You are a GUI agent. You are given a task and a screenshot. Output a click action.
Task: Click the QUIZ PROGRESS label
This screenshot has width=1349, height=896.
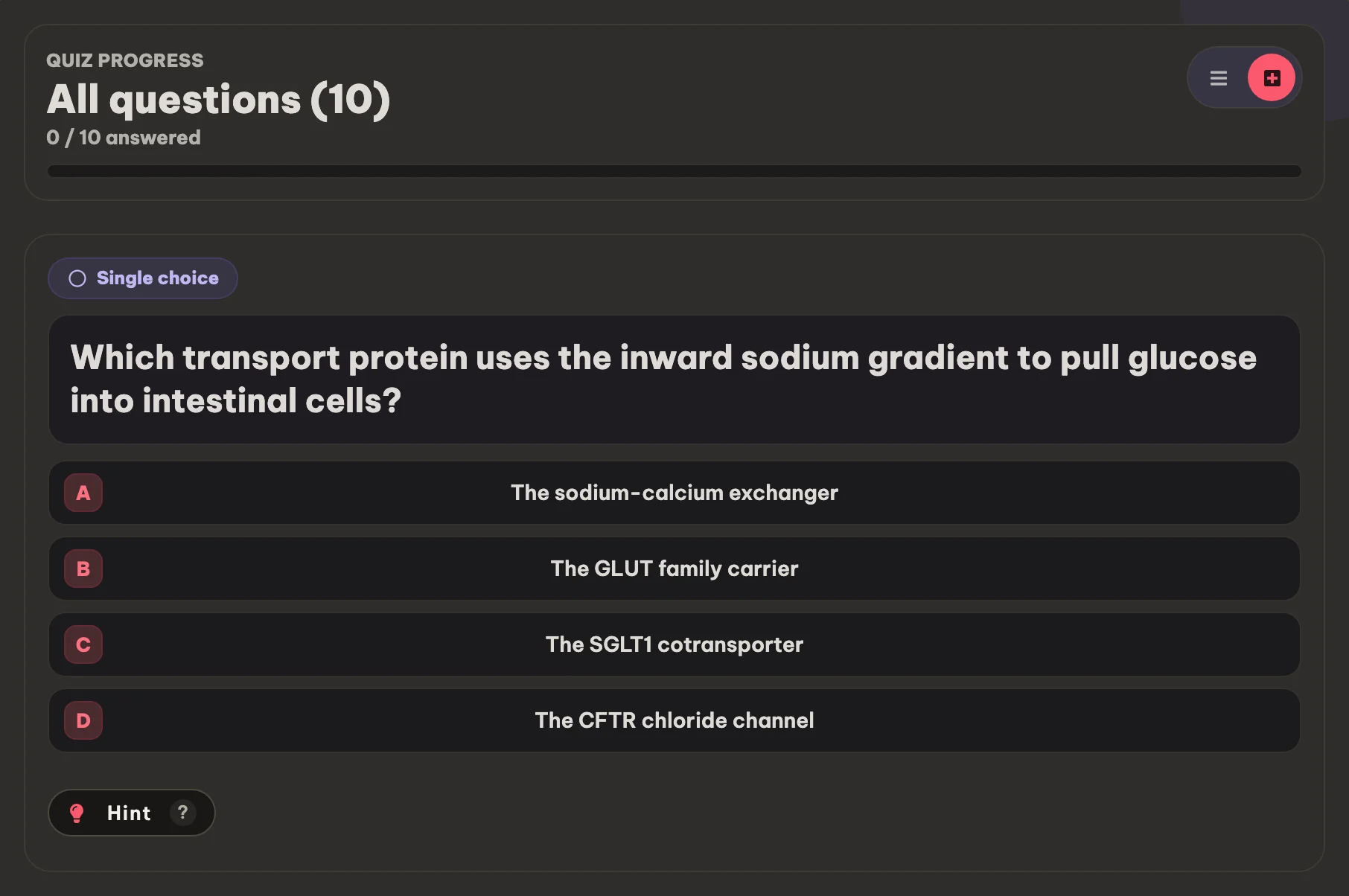(125, 60)
